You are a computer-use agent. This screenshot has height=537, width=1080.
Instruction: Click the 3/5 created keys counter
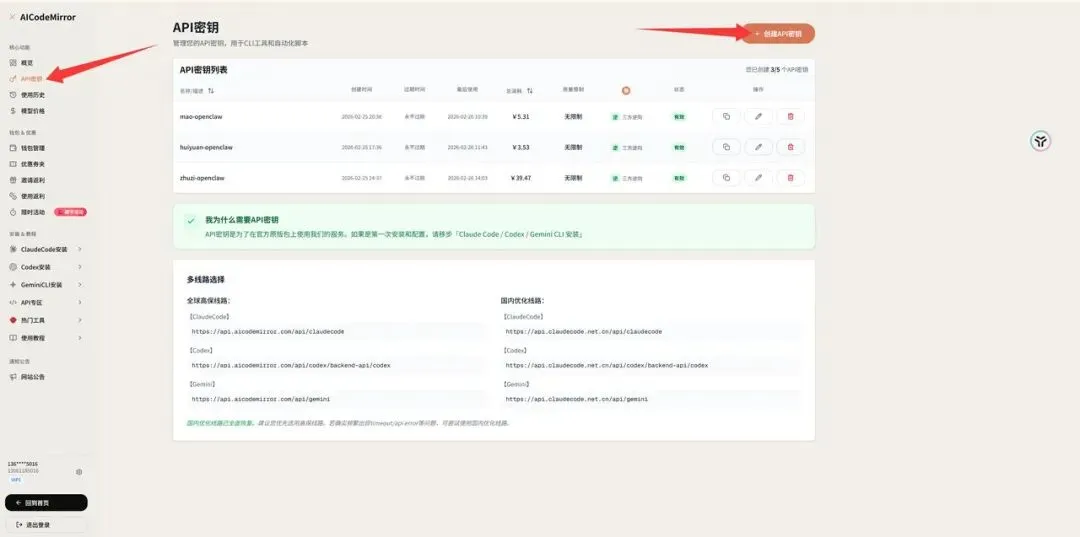776,70
